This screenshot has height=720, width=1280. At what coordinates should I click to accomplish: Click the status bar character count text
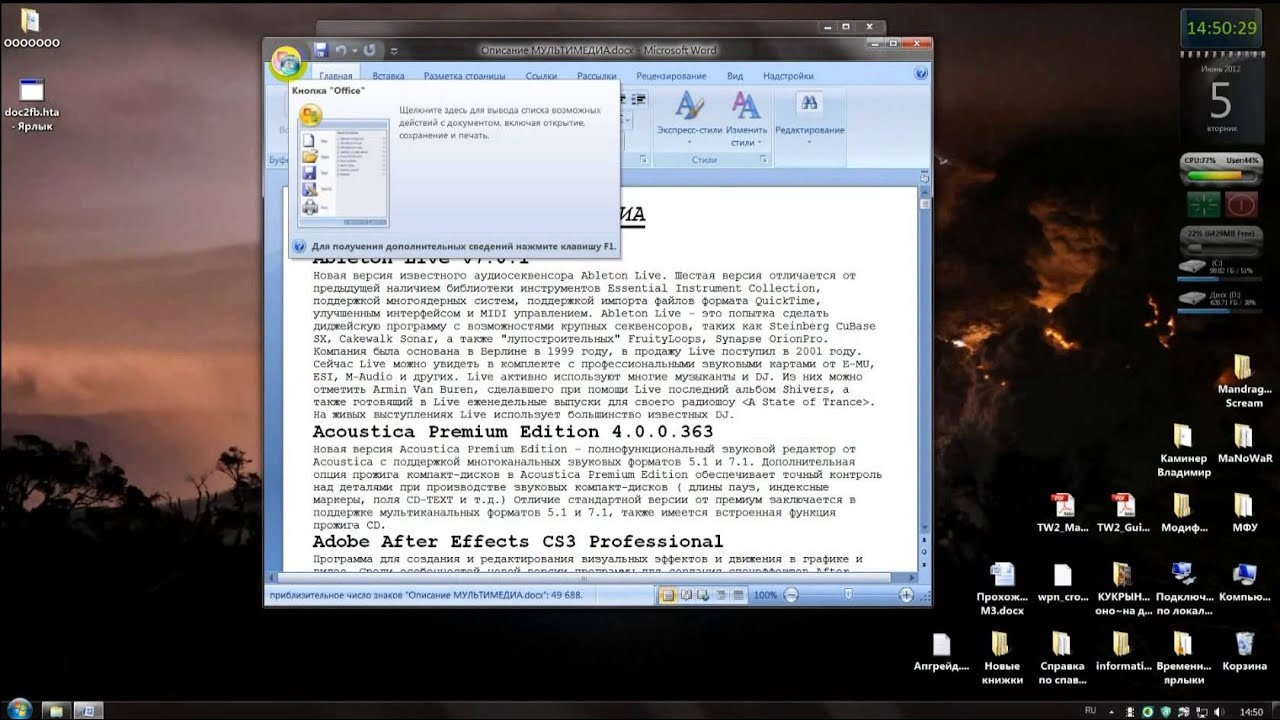[424, 595]
